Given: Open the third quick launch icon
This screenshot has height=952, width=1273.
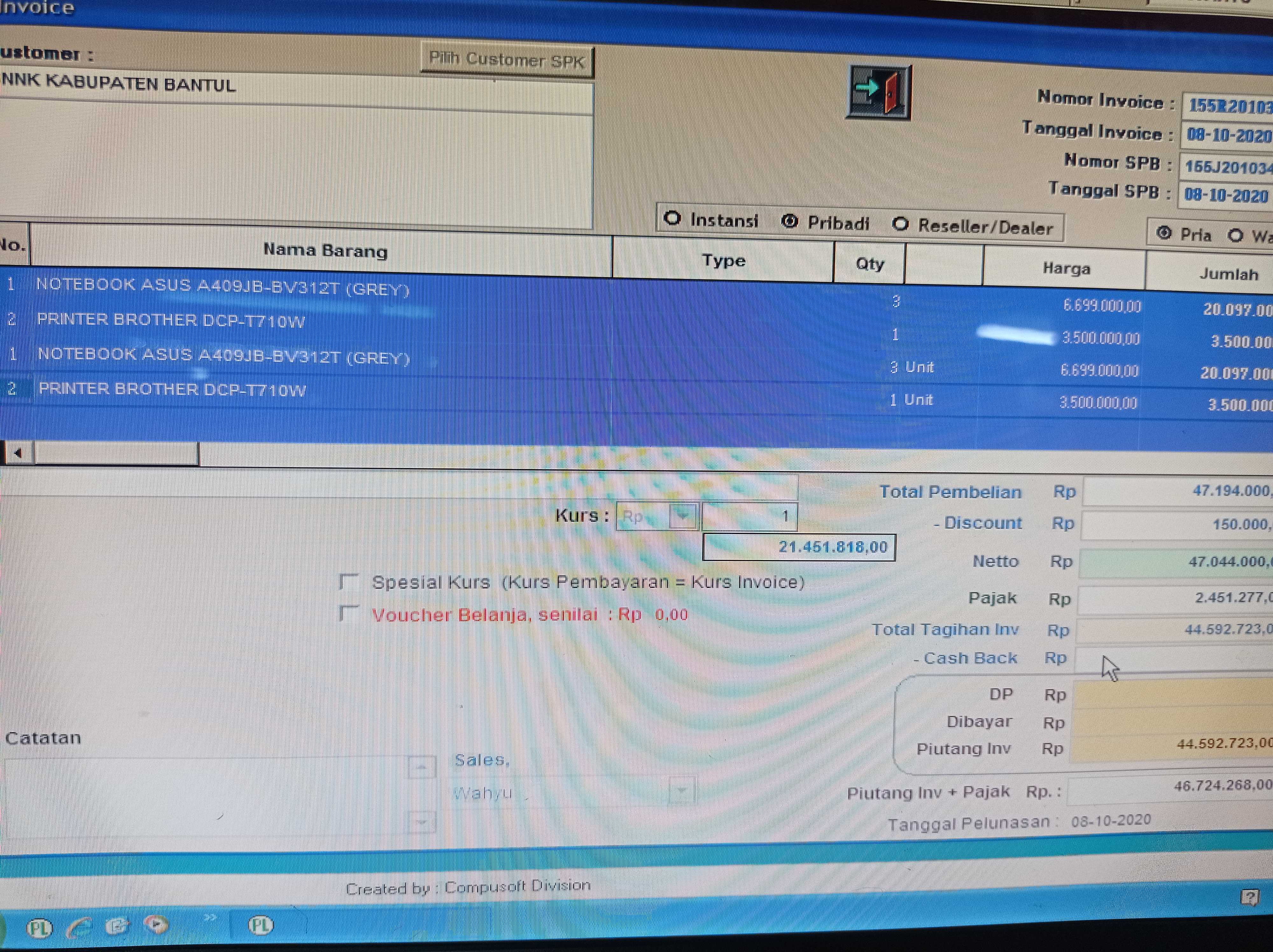Looking at the screenshot, I should (117, 926).
